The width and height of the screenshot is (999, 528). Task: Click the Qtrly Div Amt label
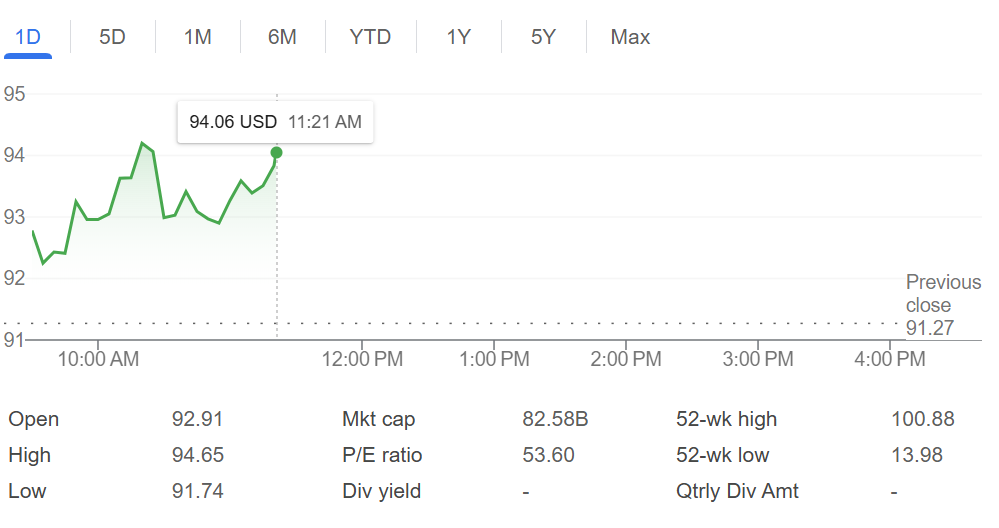737,491
